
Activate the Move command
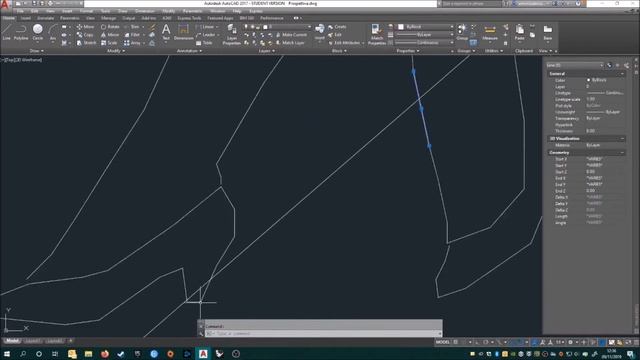(x=85, y=27)
